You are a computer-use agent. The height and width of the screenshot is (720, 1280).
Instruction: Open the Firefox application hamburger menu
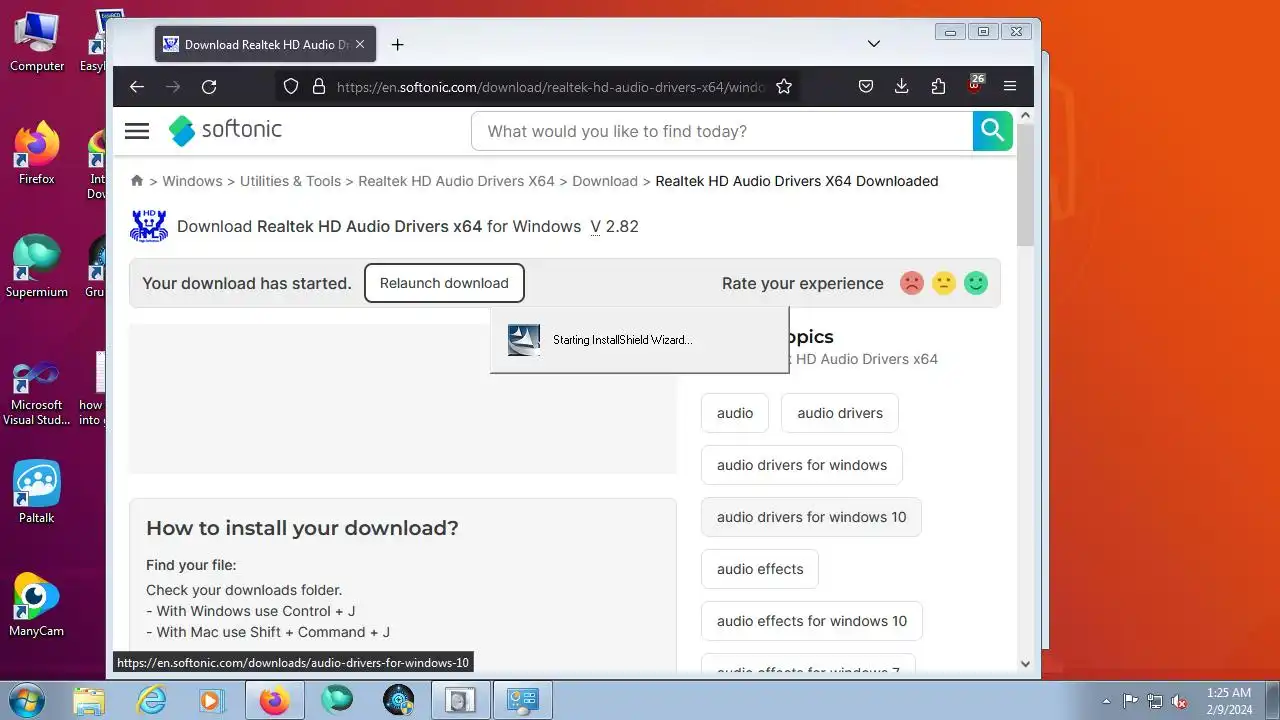[x=1010, y=87]
